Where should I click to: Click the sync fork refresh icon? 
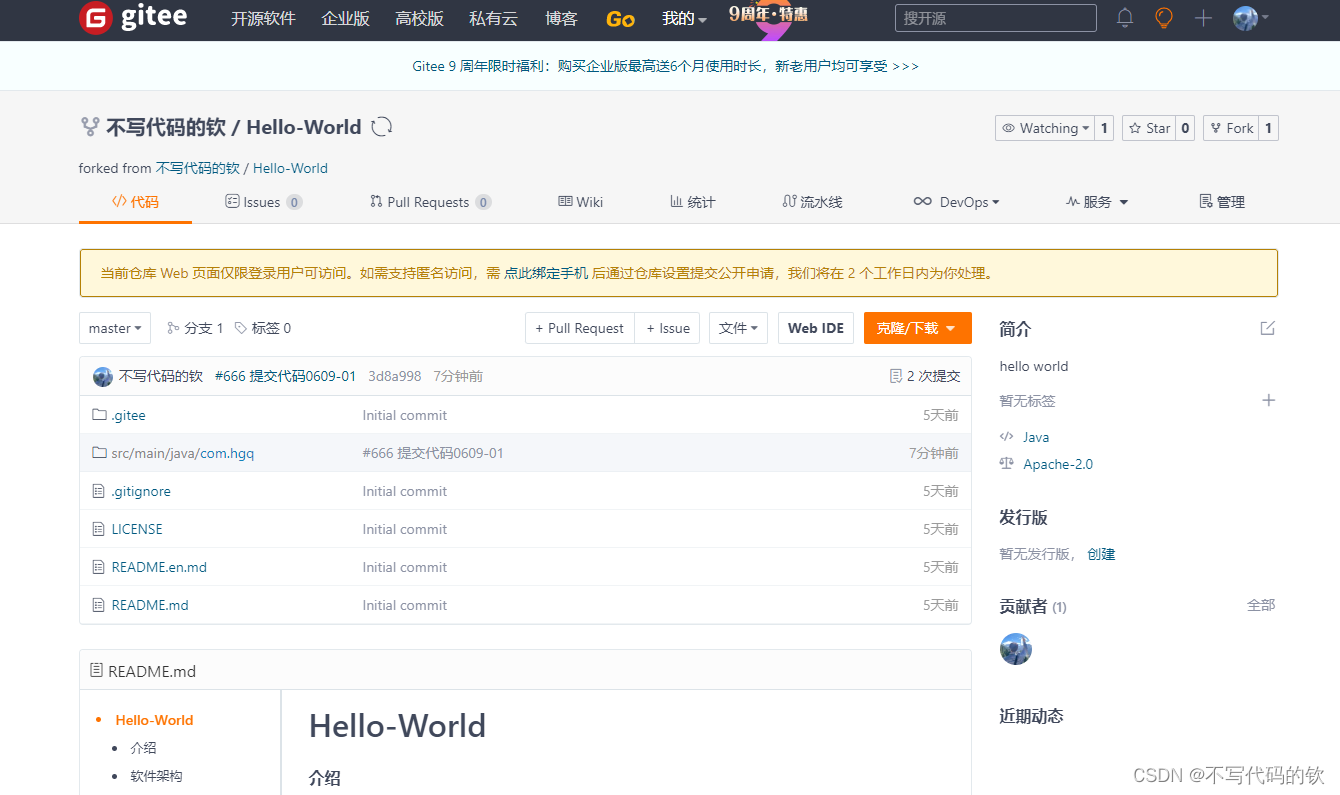click(382, 127)
